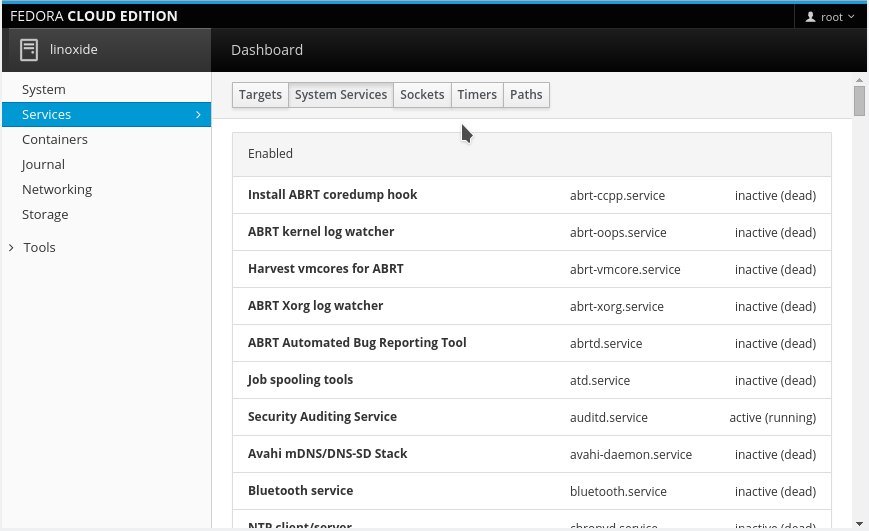
Task: Go to Containers in sidebar
Action: (55, 140)
